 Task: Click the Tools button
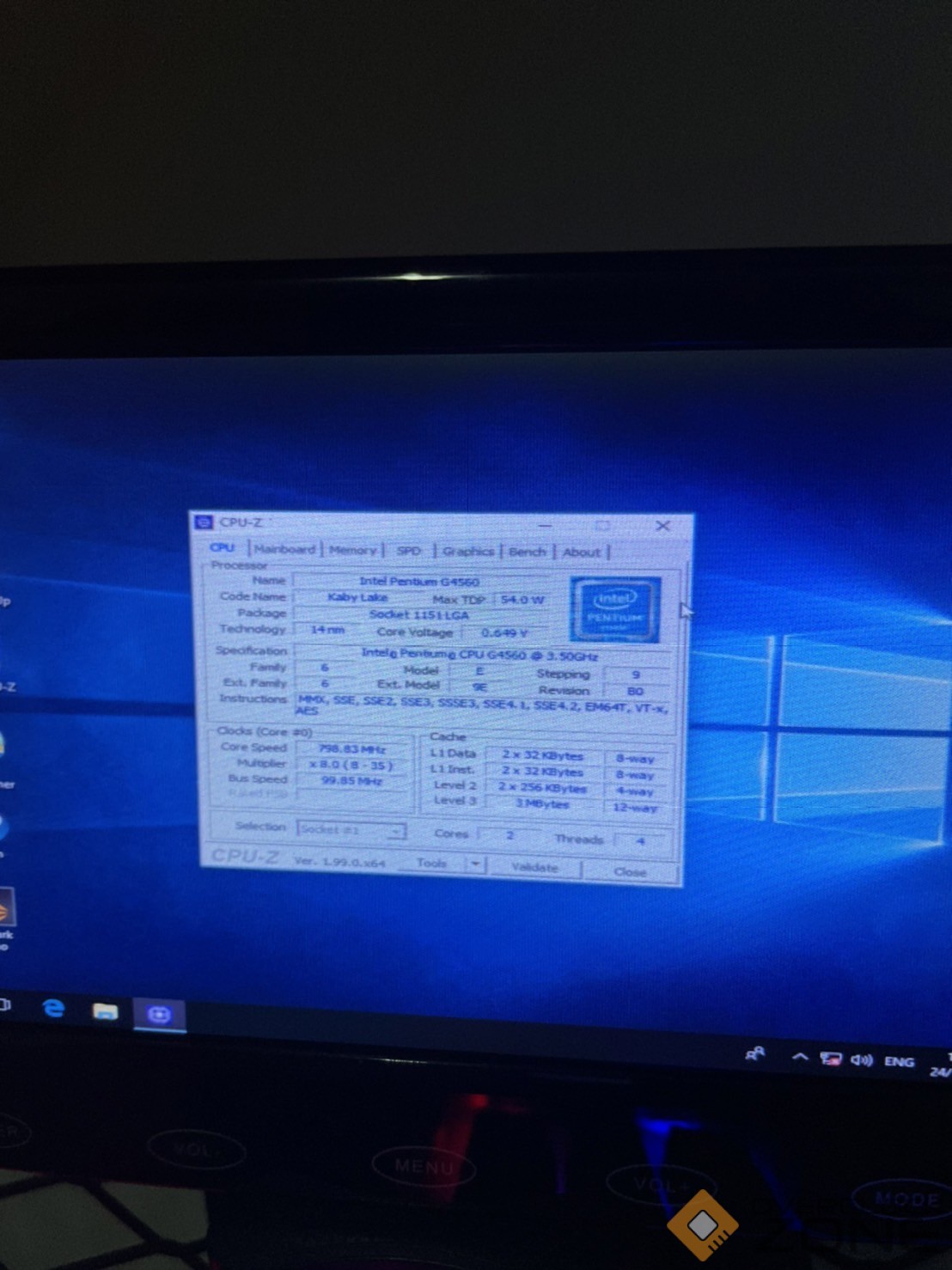click(x=432, y=863)
